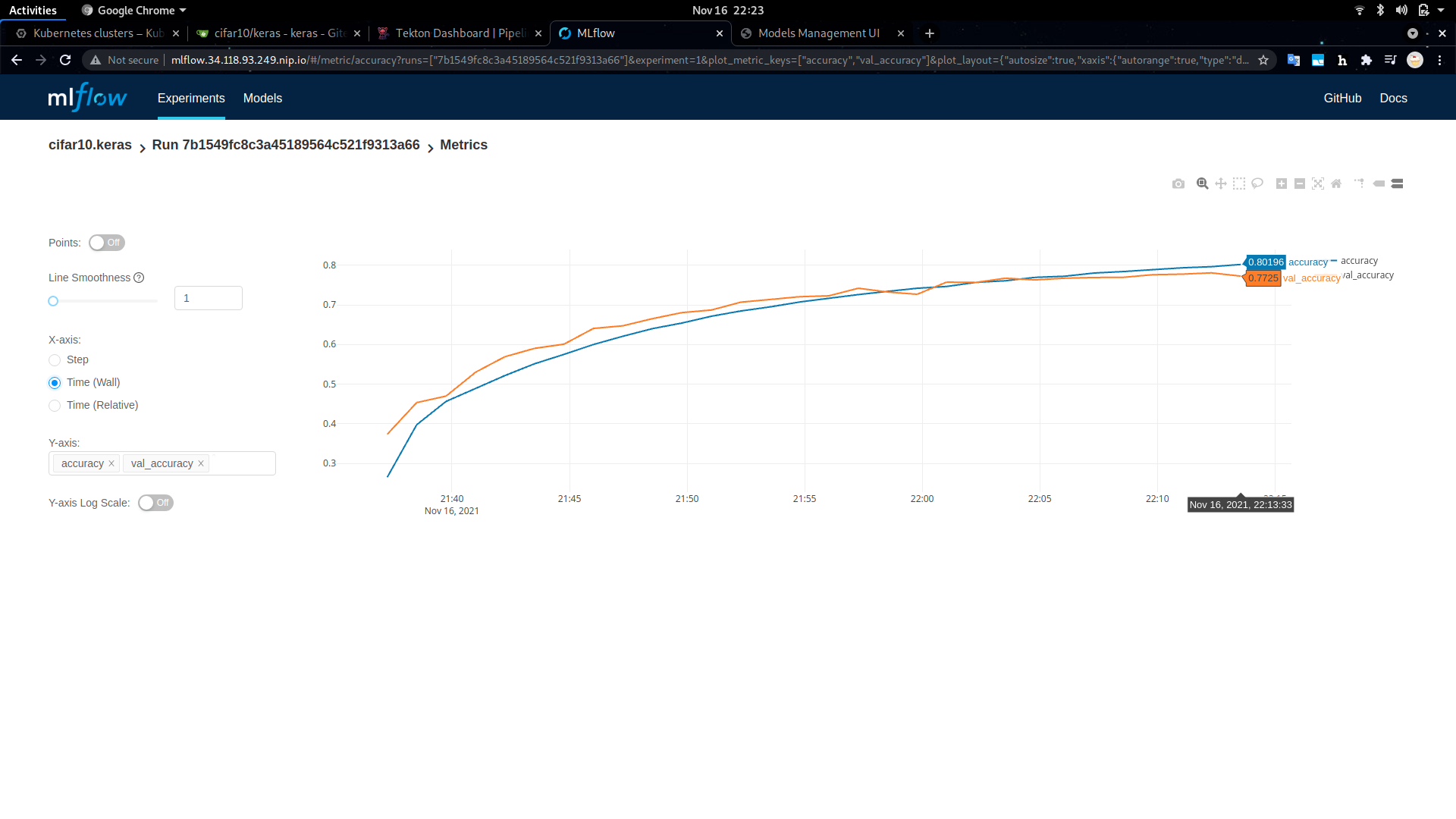Zoom out on the metrics plot
The height and width of the screenshot is (819, 1456).
tap(1299, 184)
